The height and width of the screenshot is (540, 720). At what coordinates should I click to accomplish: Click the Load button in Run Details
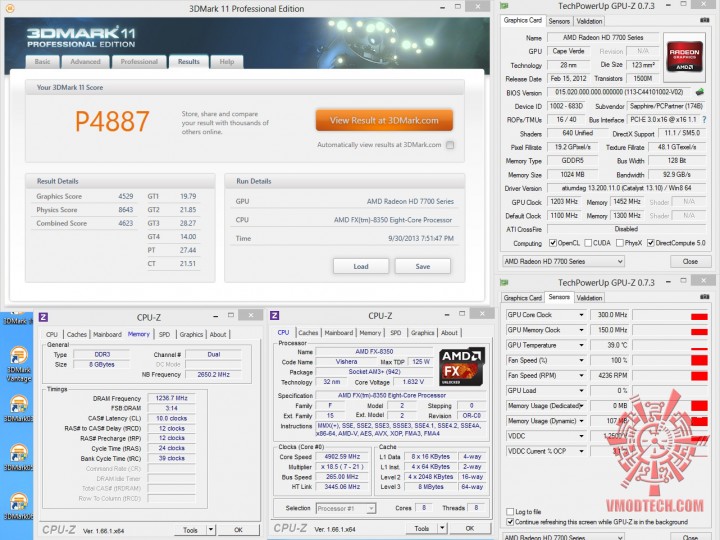tap(361, 266)
